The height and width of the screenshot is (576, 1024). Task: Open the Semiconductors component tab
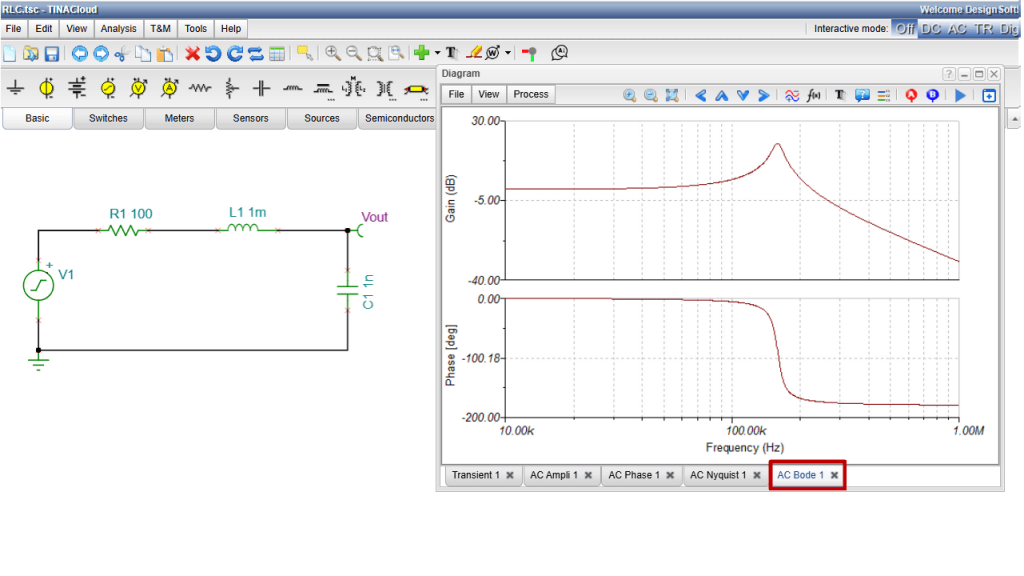point(399,118)
